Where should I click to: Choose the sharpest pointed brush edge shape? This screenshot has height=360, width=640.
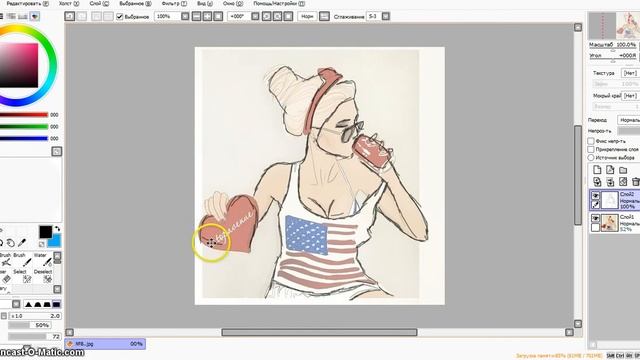click(x=28, y=304)
